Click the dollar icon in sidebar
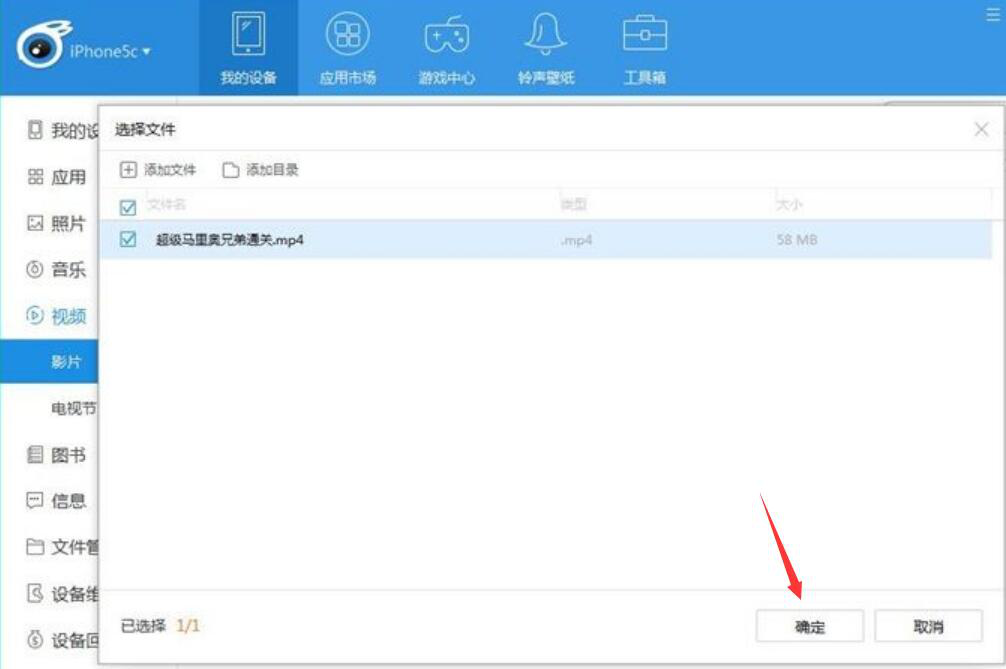The image size is (1006, 669). [x=35, y=639]
